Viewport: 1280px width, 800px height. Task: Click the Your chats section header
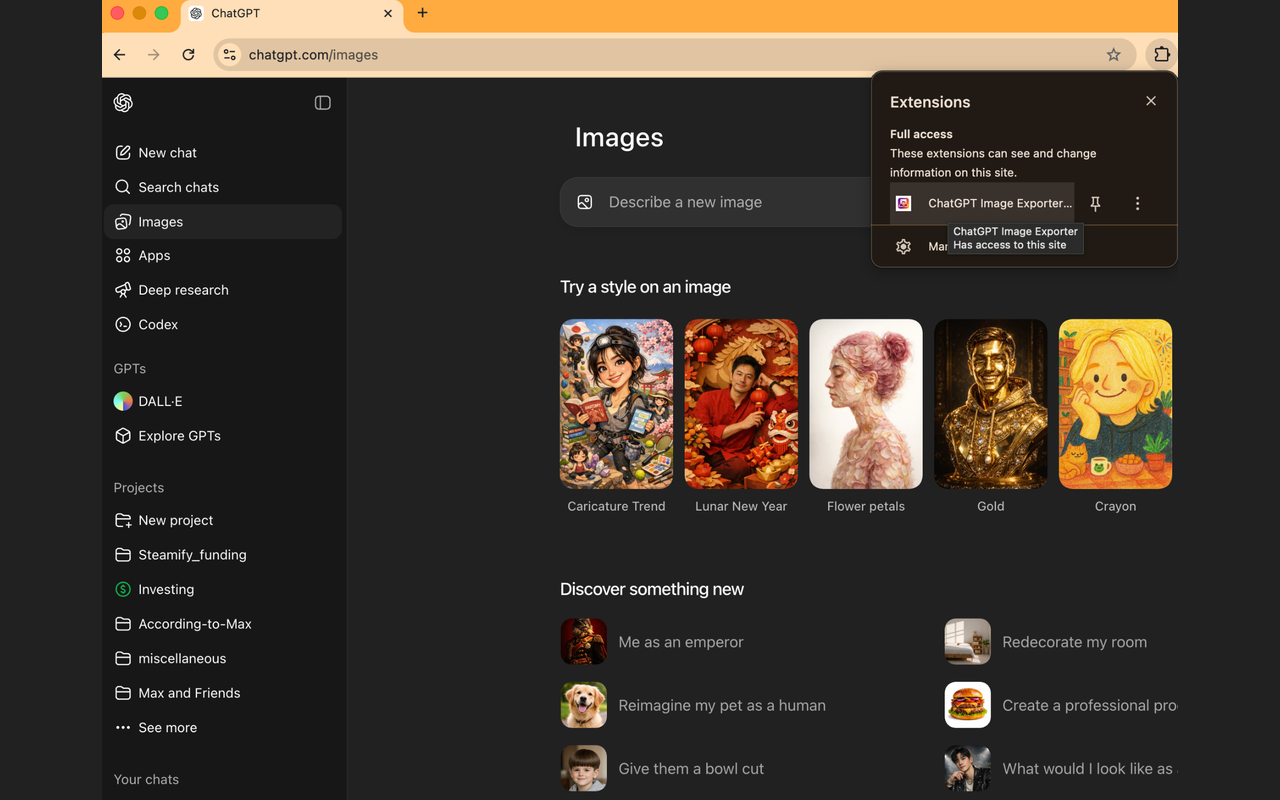click(146, 779)
